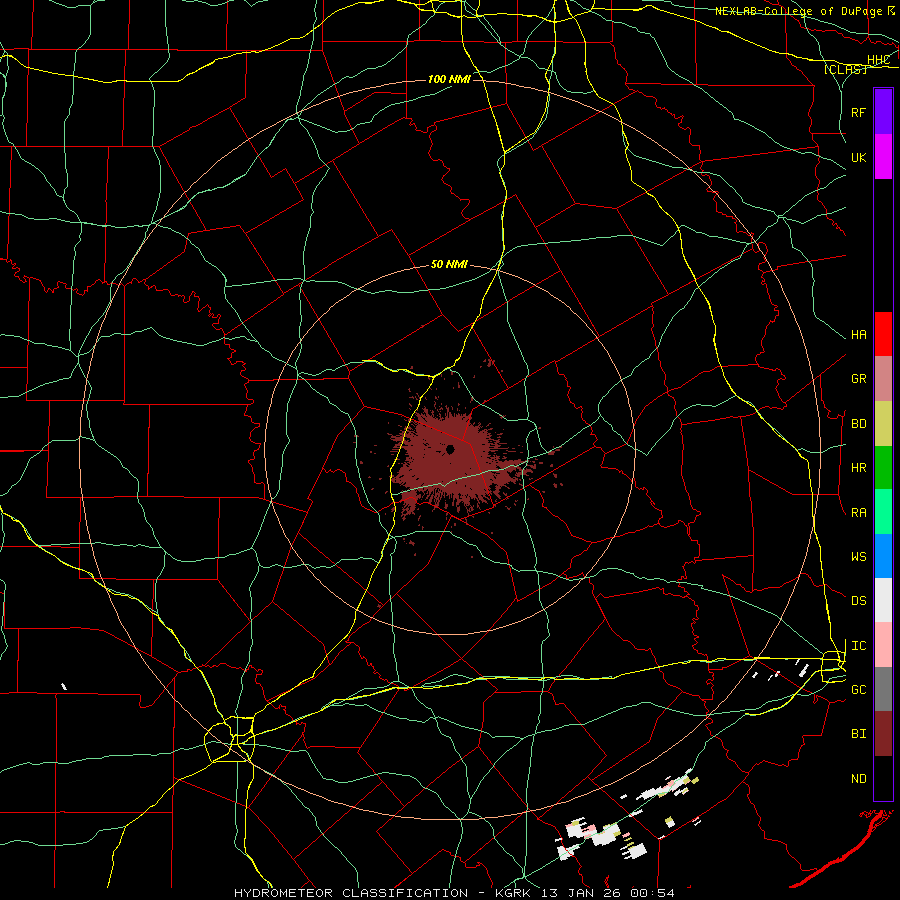Click the black radar site dot at center
This screenshot has height=900, width=900.
(x=451, y=449)
